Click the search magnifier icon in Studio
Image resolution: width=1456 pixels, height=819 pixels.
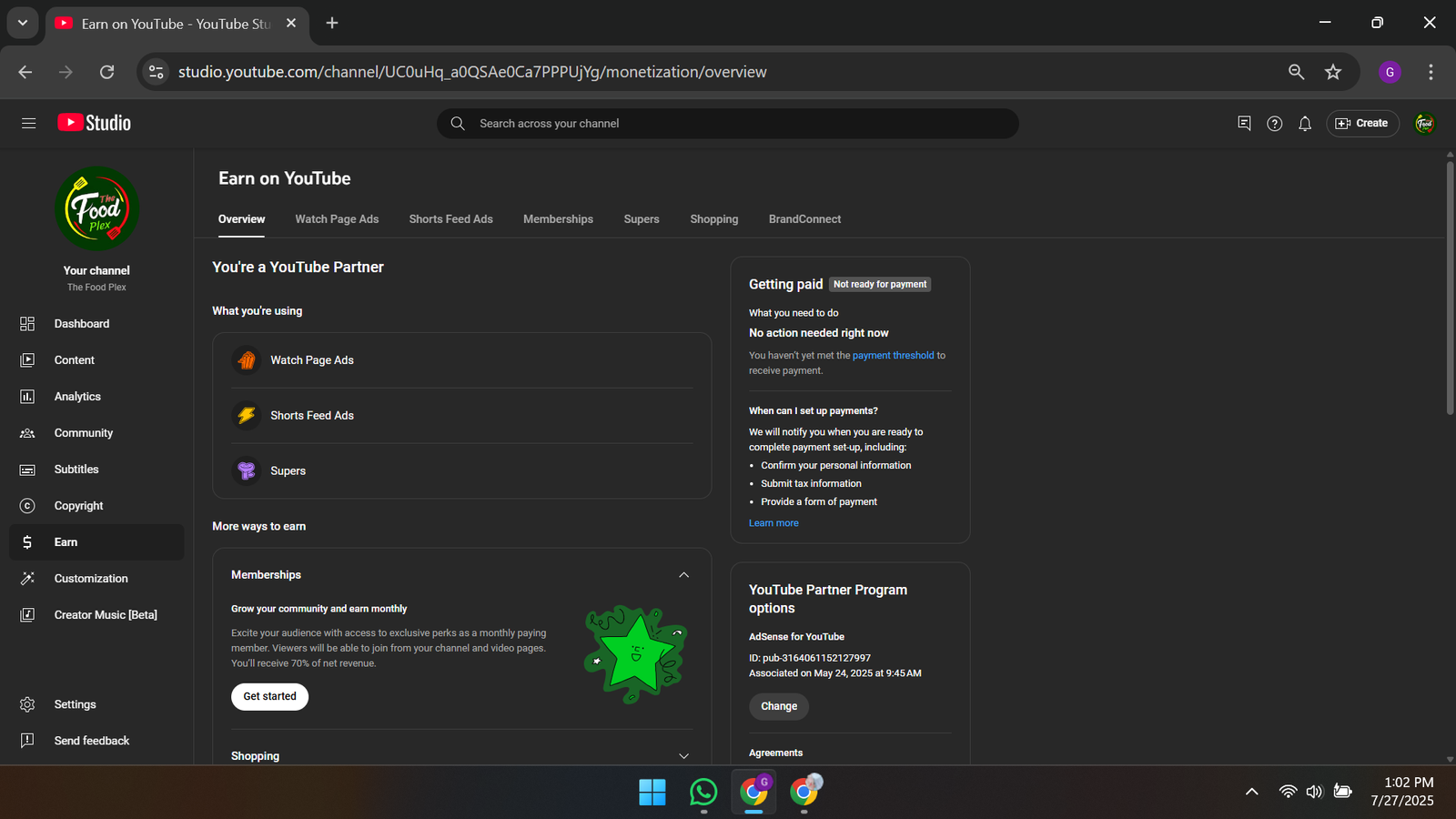point(458,124)
